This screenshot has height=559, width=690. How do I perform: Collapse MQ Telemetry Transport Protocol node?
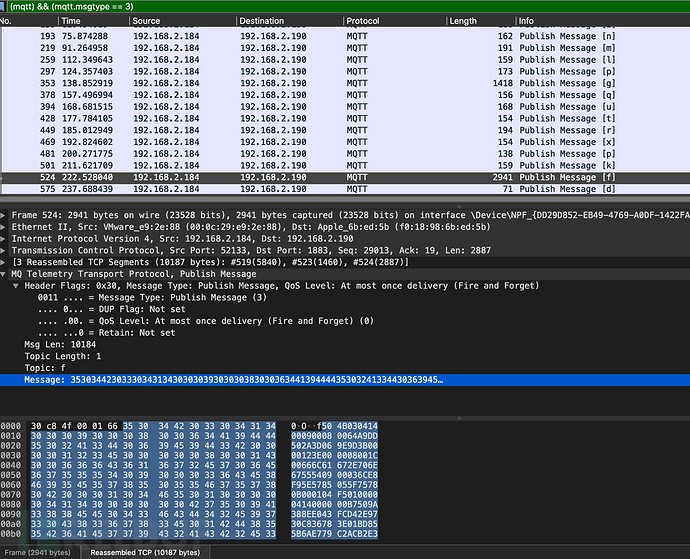3,274
